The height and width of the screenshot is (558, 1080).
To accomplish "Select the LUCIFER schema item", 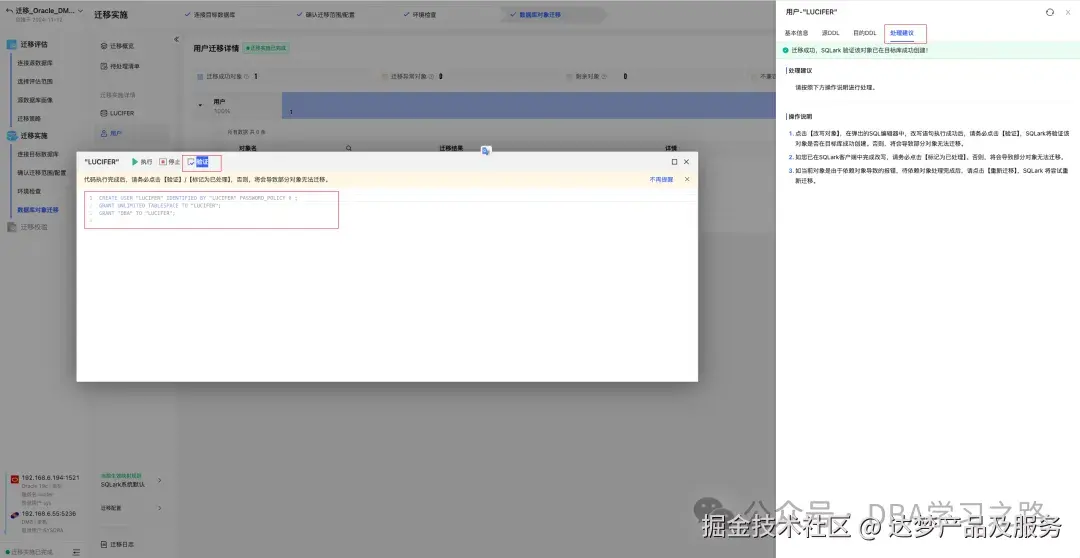I will (x=117, y=113).
